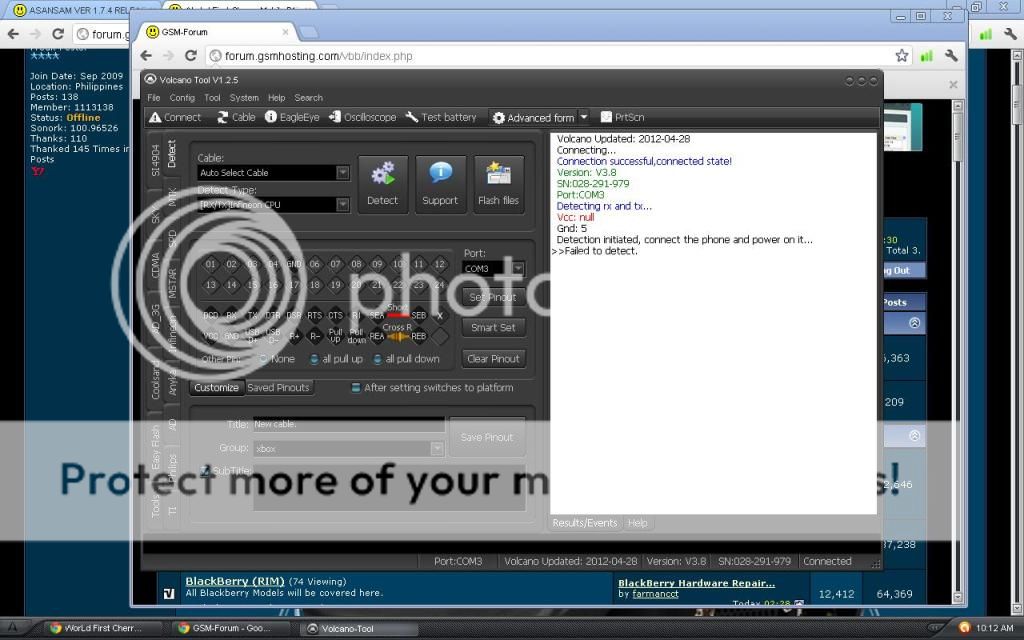Select the Detect gear icon
Viewport: 1024px width, 640px height.
(x=382, y=184)
